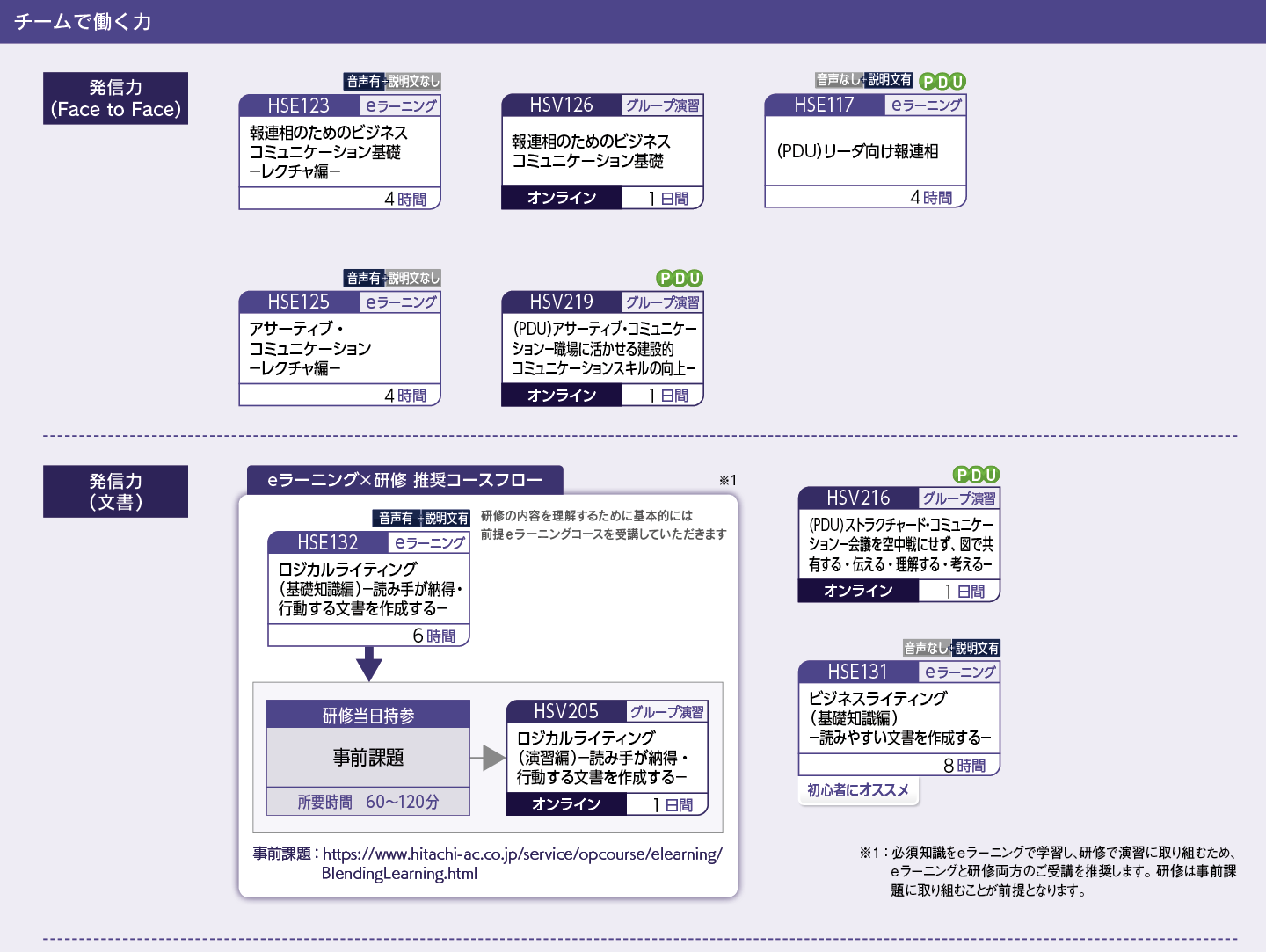Open the HSE131 ビジネスライティング card
This screenshot has height=952, width=1266.
tap(899, 719)
